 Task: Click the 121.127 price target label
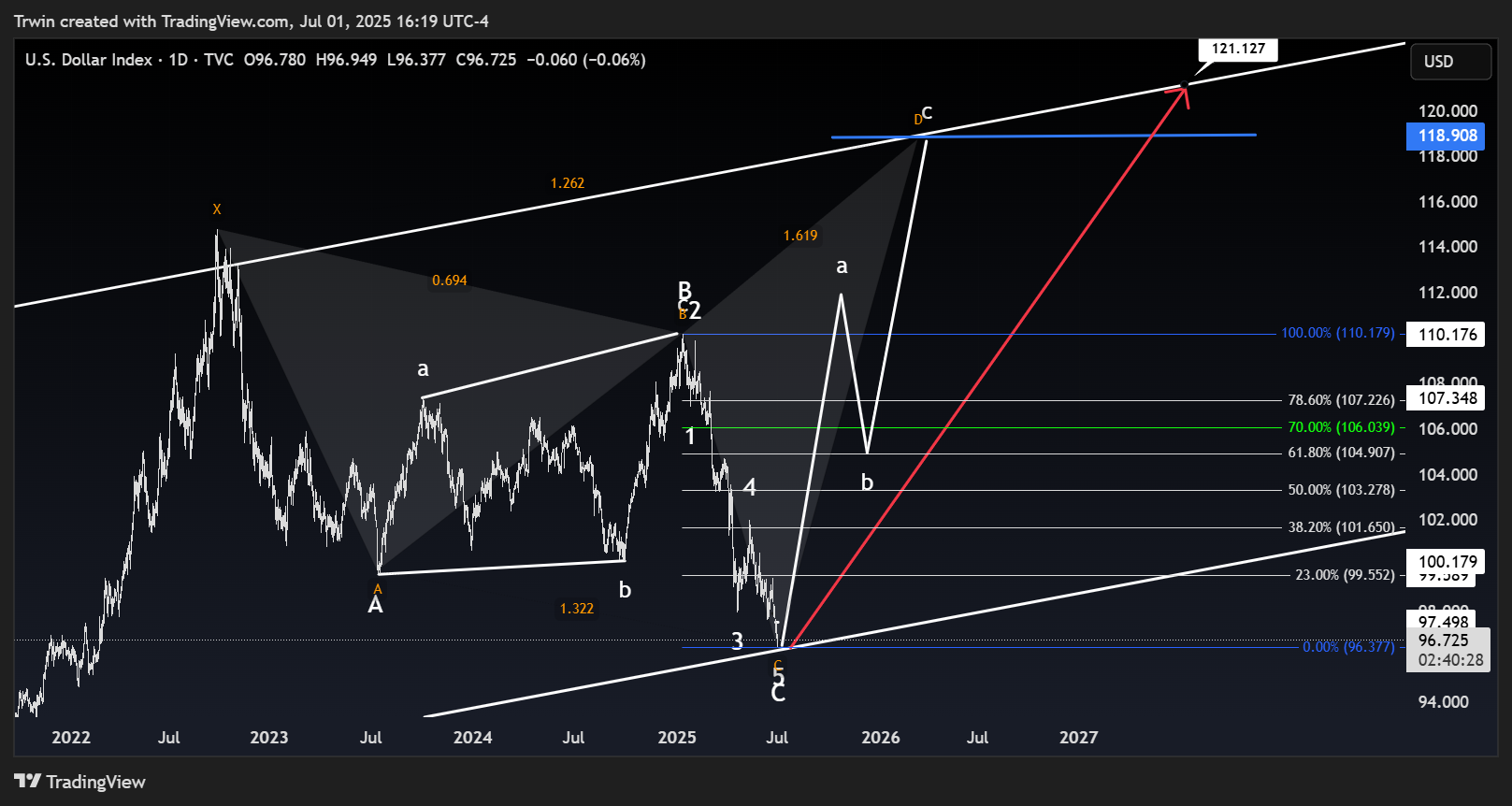click(x=1238, y=49)
